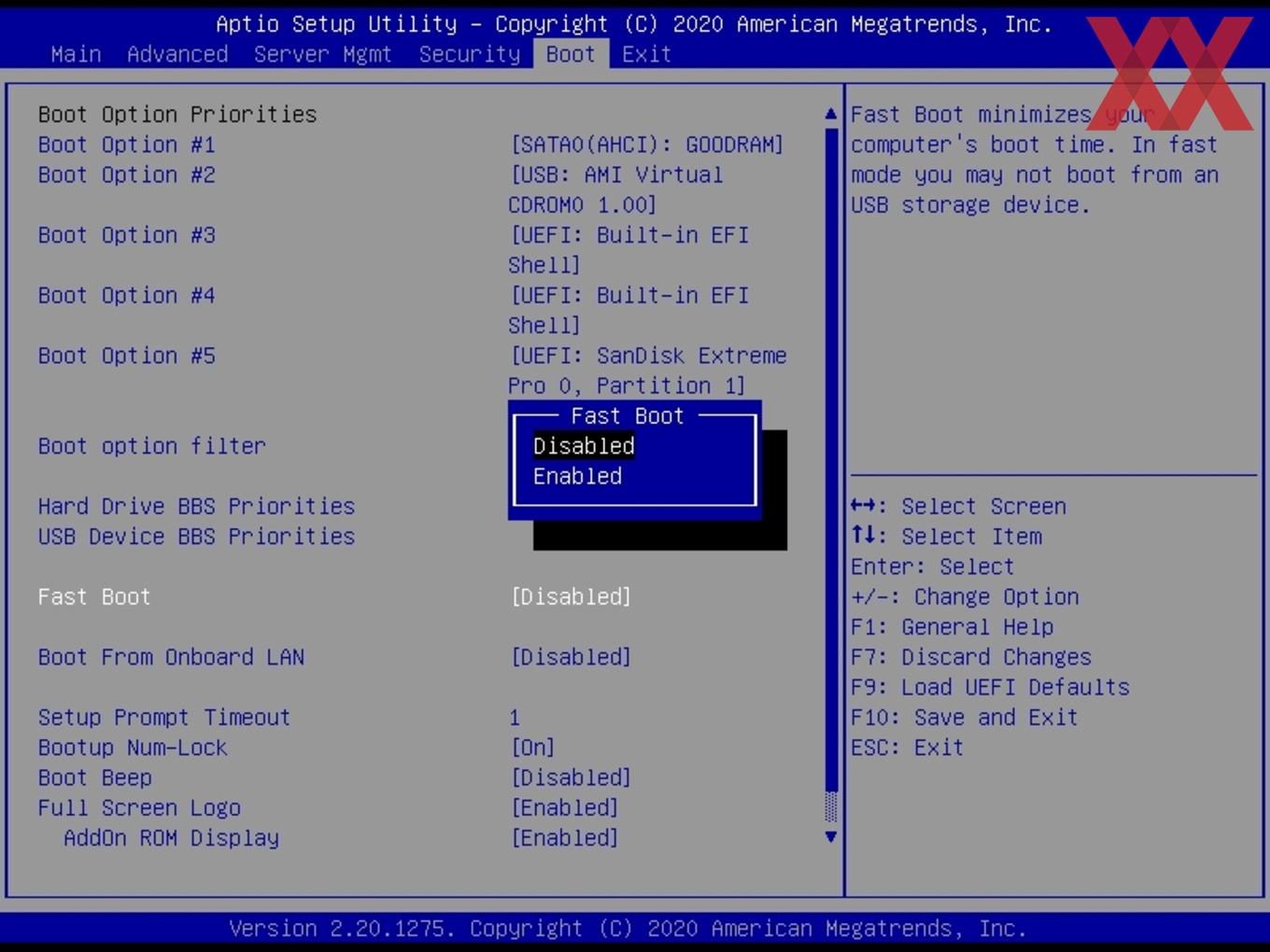Select Boot Option #1 label

pyautogui.click(x=127, y=145)
